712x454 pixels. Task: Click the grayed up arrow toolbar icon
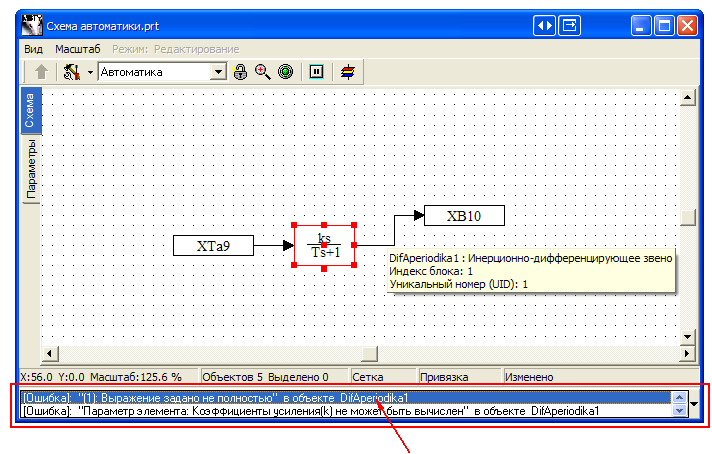(41, 72)
